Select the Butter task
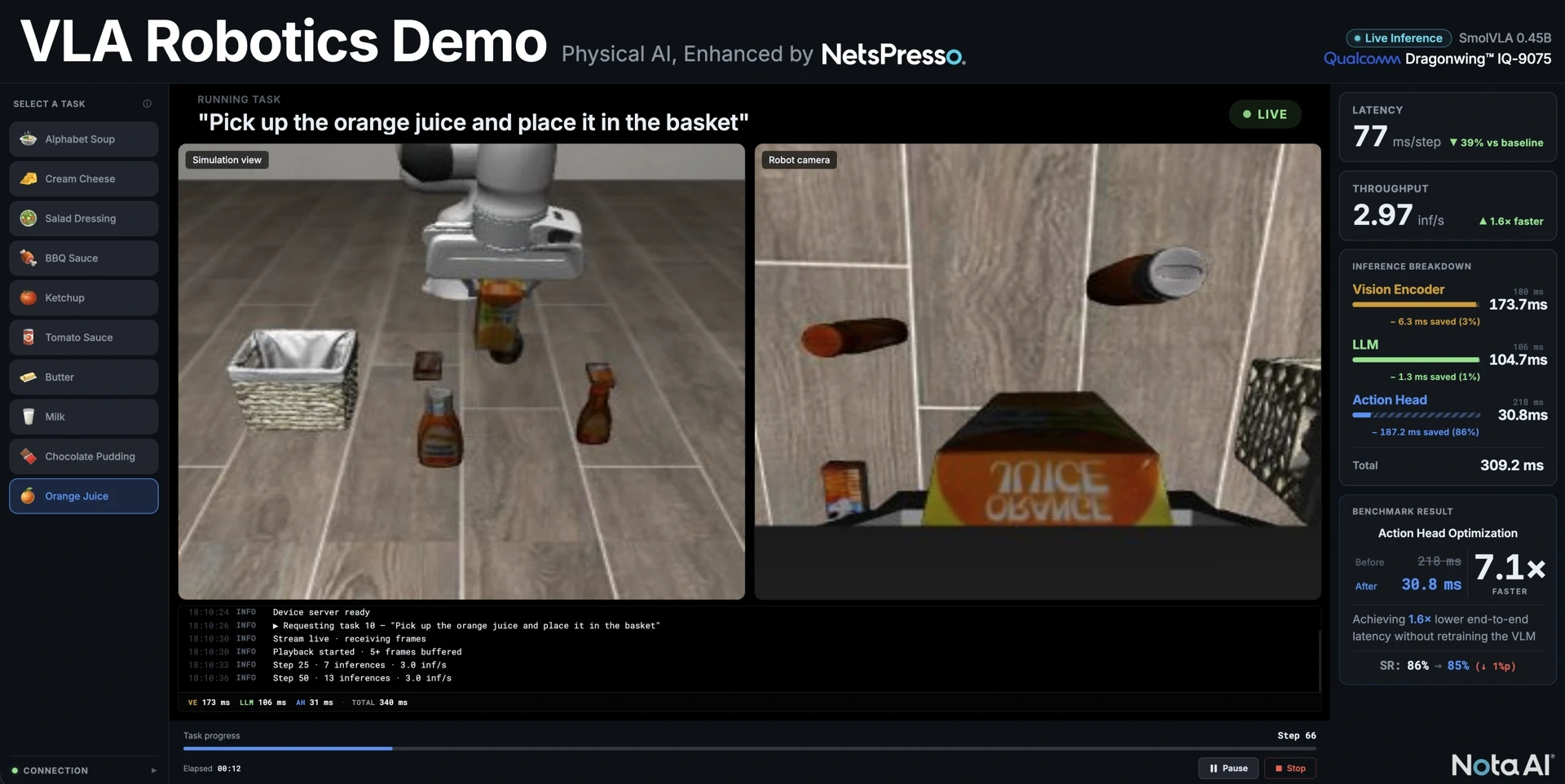Image resolution: width=1565 pixels, height=784 pixels. pyautogui.click(x=84, y=377)
